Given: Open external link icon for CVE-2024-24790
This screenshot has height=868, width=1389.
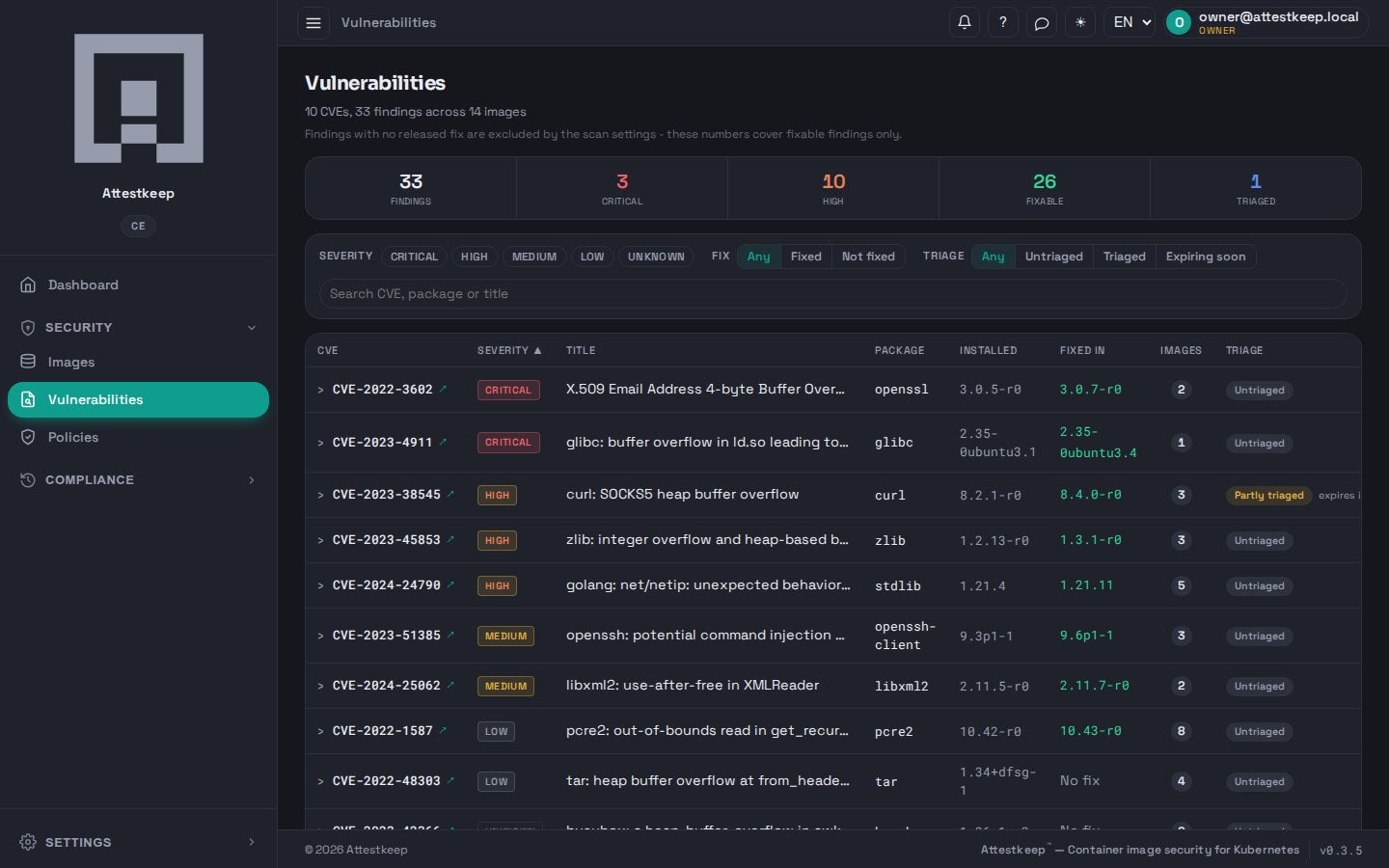Looking at the screenshot, I should (450, 584).
